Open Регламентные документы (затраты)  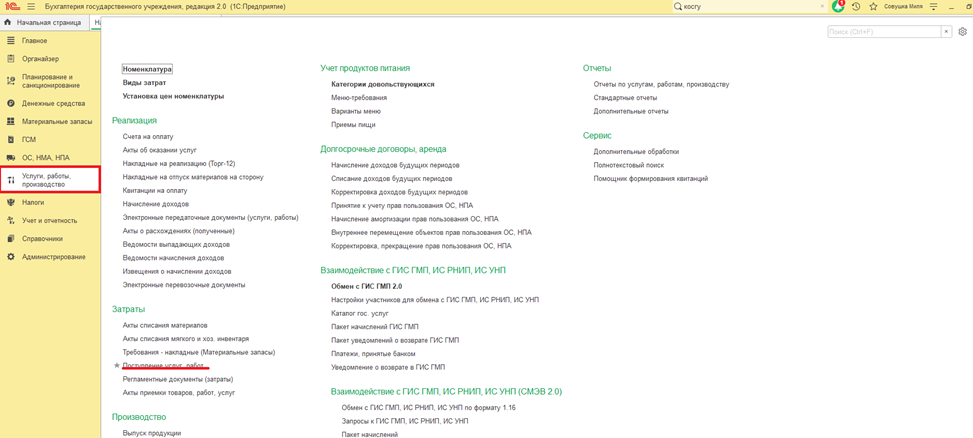178,379
